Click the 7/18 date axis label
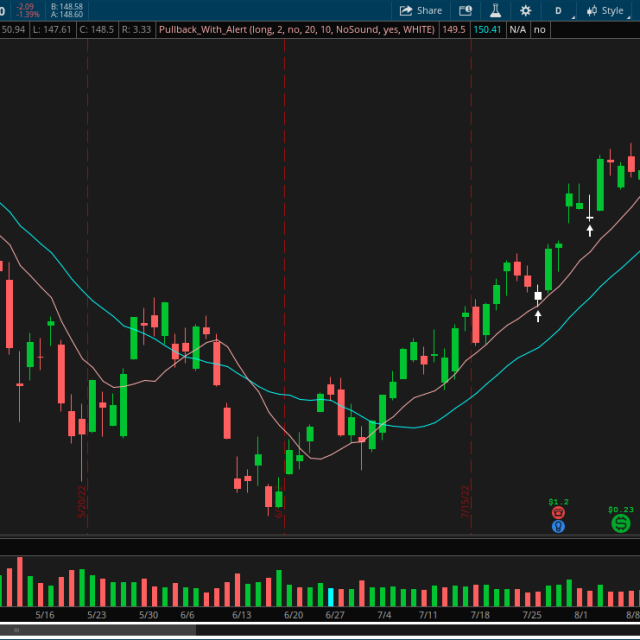This screenshot has width=640, height=640. (480, 615)
